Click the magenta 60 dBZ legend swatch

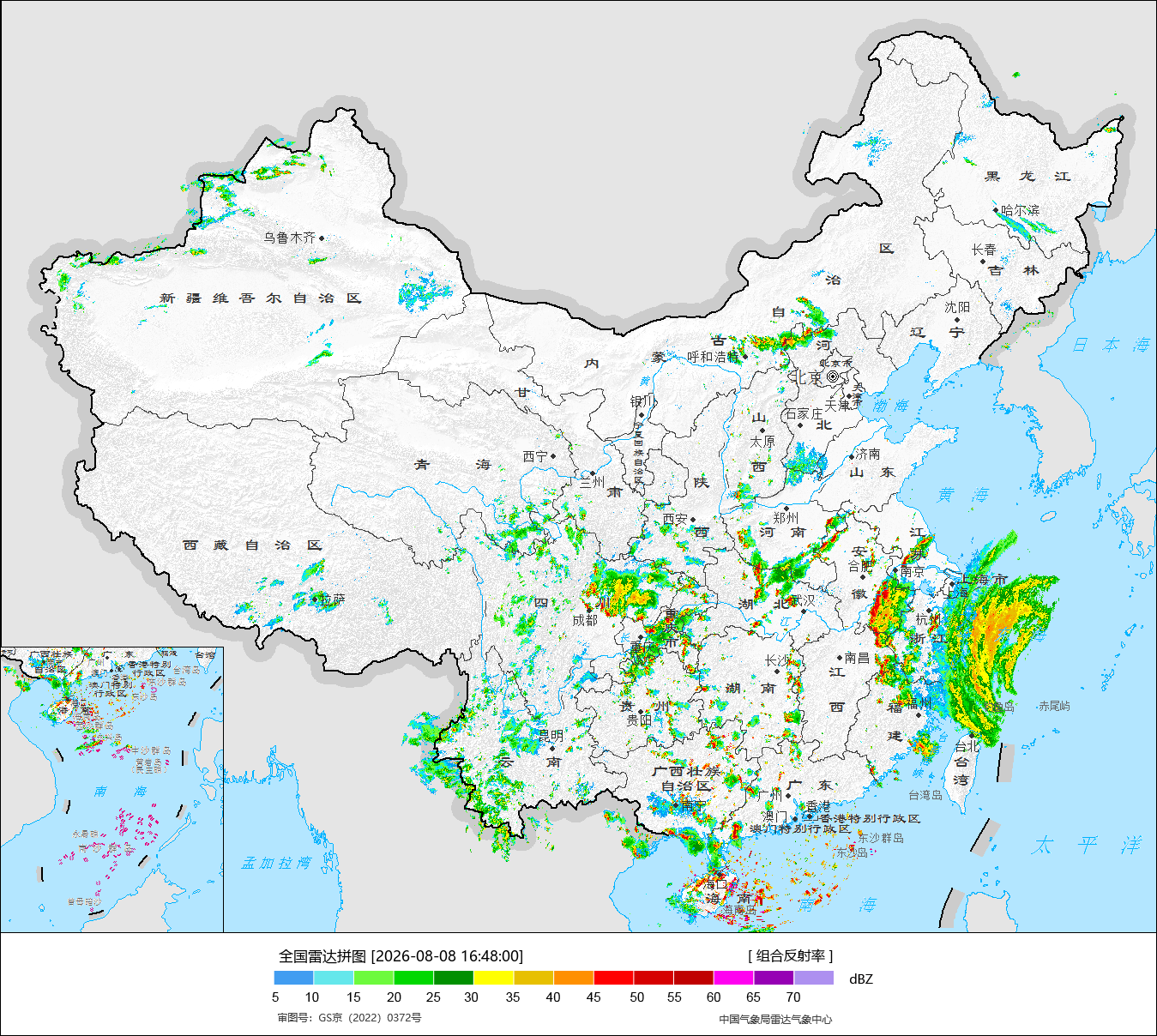(734, 978)
